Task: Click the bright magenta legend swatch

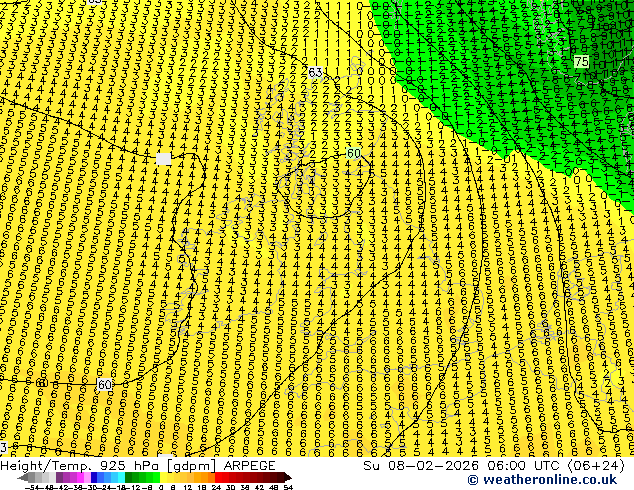Action: [x=80, y=477]
